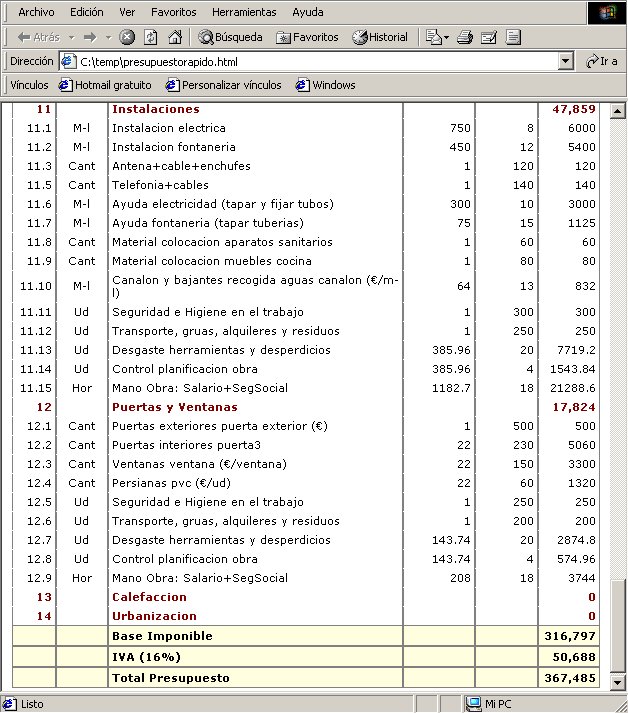
Task: Click the quantity 1182.7
Action: 451,388
